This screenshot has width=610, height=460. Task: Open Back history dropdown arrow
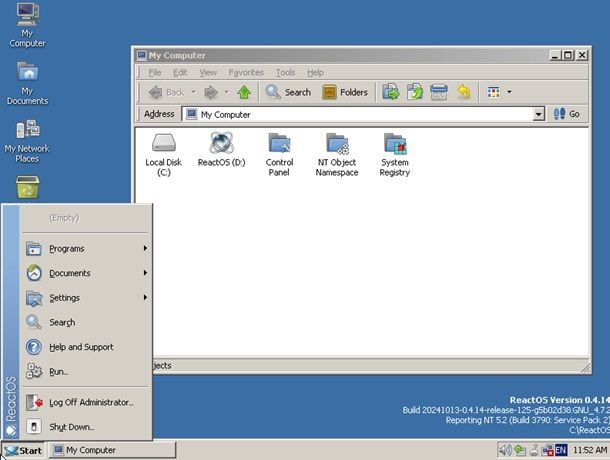(x=193, y=92)
